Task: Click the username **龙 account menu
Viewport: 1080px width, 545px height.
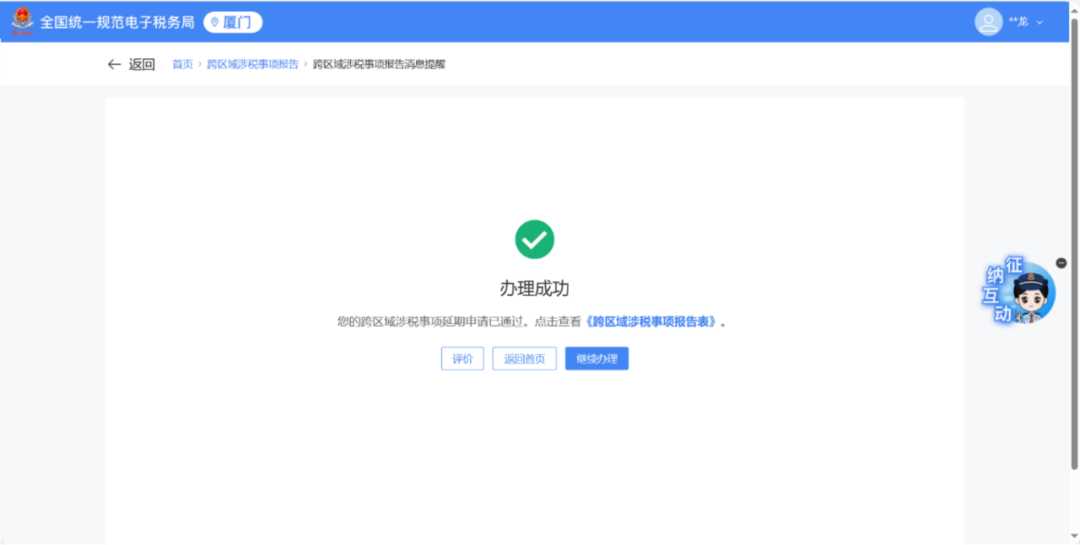Action: coord(1018,22)
